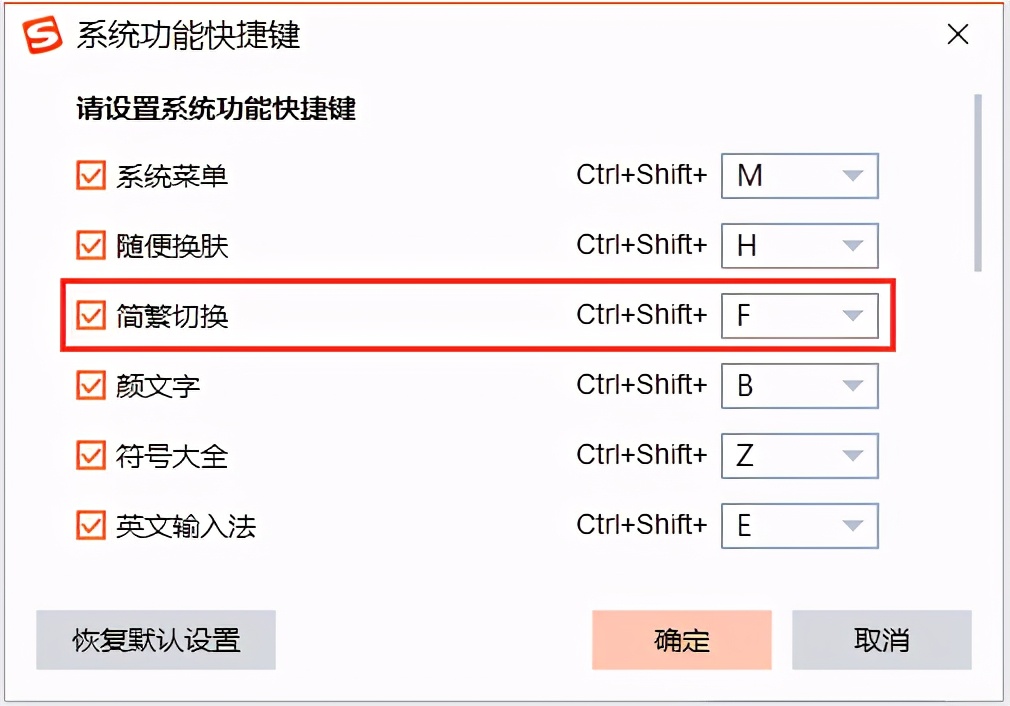Viewport: 1010px width, 706px height.
Task: Close the 系统功能快捷键 dialog
Action: (x=957, y=34)
